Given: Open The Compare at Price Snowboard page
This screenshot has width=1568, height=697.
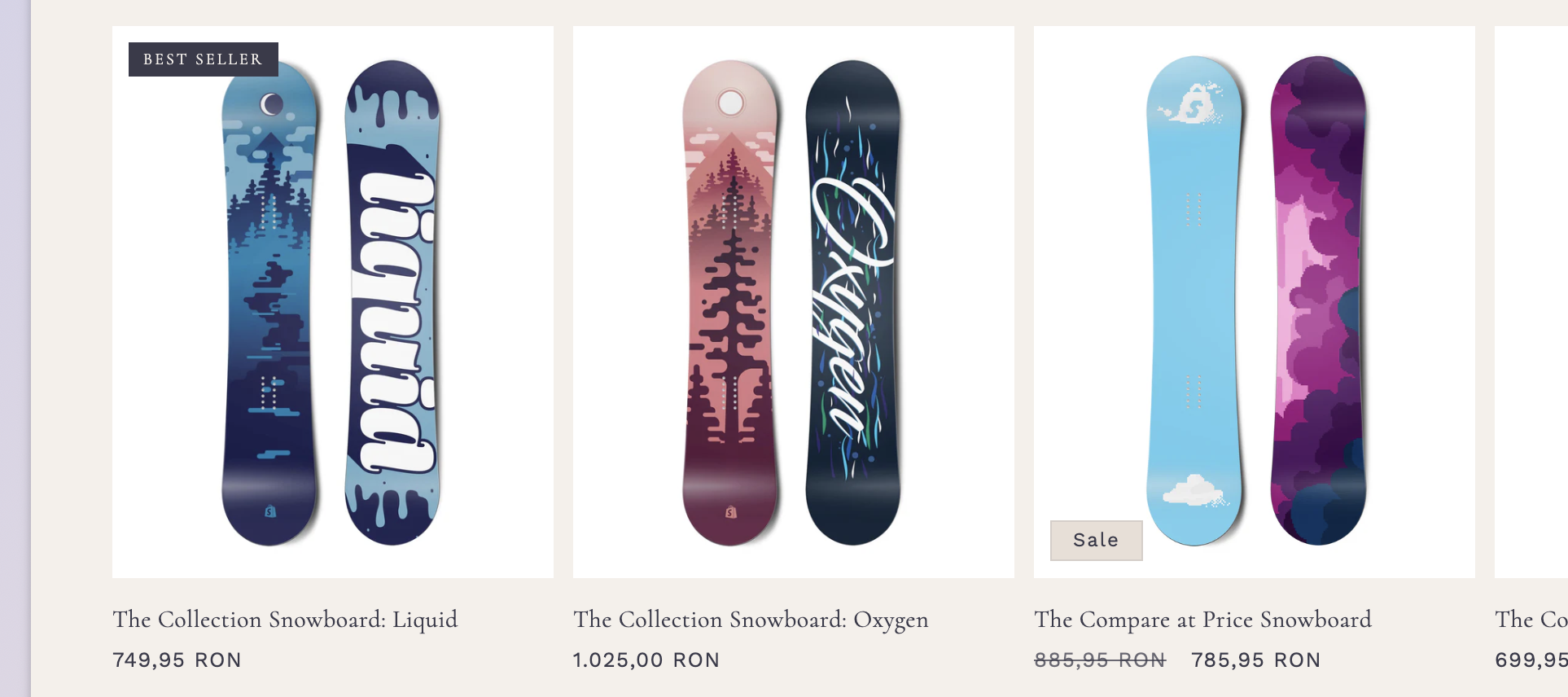Looking at the screenshot, I should click(1202, 620).
